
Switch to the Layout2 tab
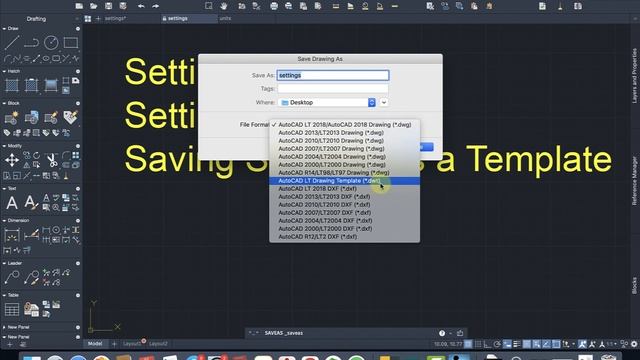[x=158, y=344]
